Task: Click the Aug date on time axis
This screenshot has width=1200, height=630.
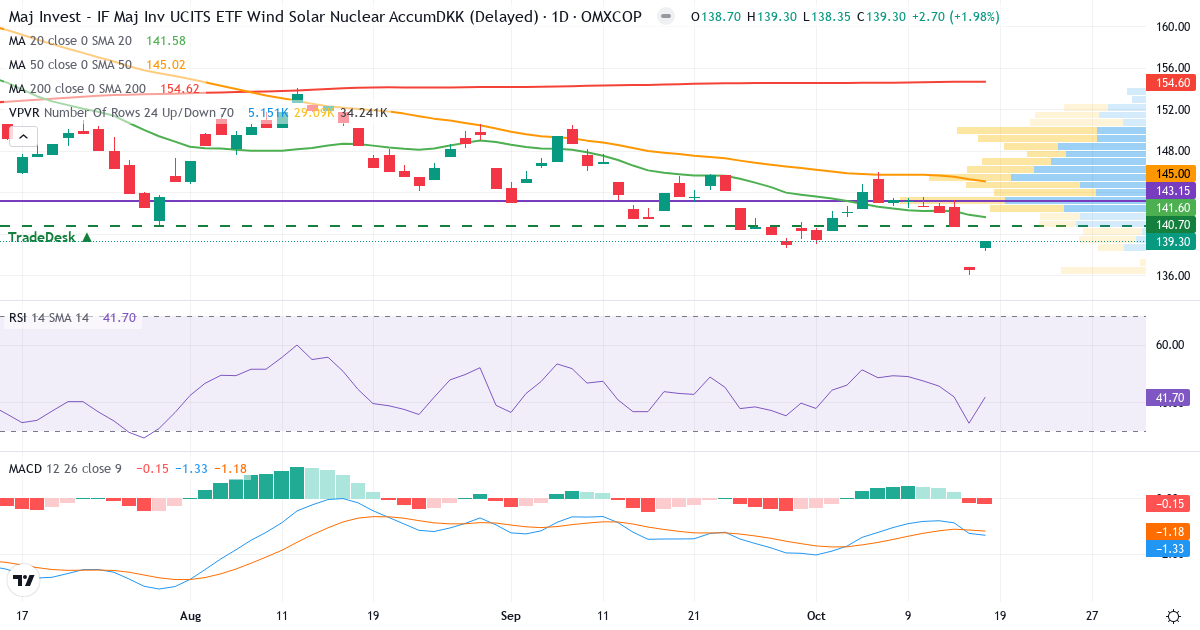Action: (x=192, y=616)
